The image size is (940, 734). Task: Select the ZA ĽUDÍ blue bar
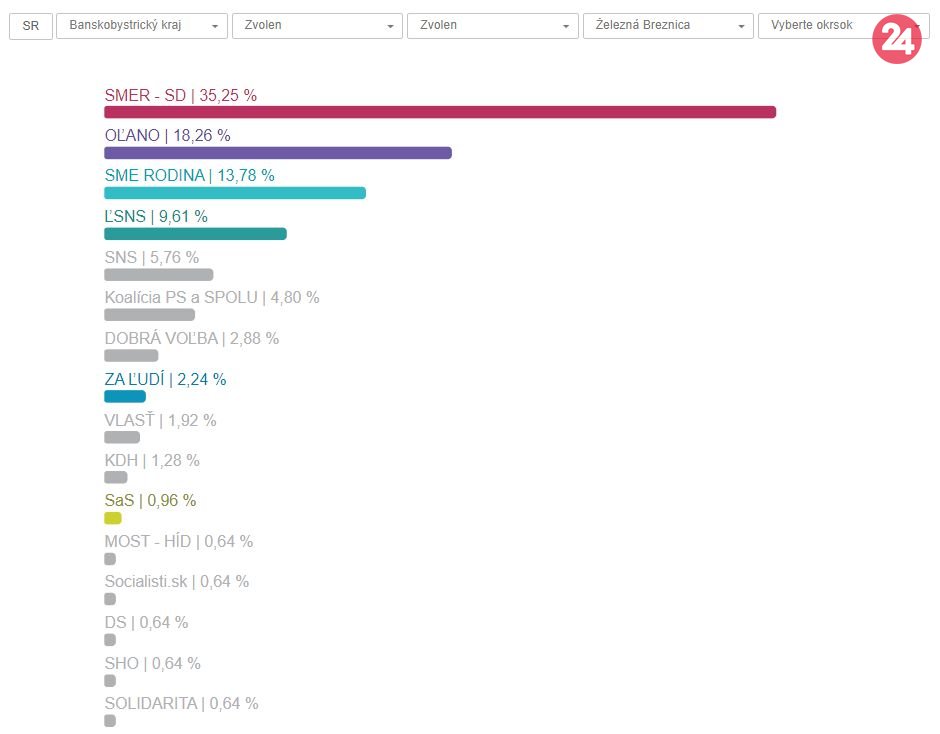[125, 397]
